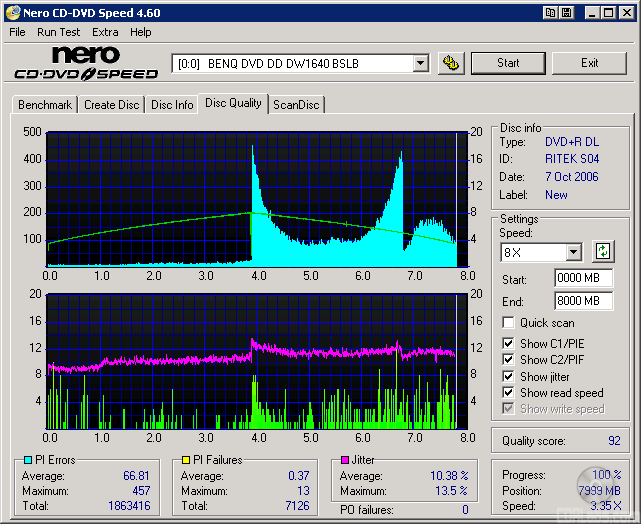Open the Run Test menu

[59, 32]
